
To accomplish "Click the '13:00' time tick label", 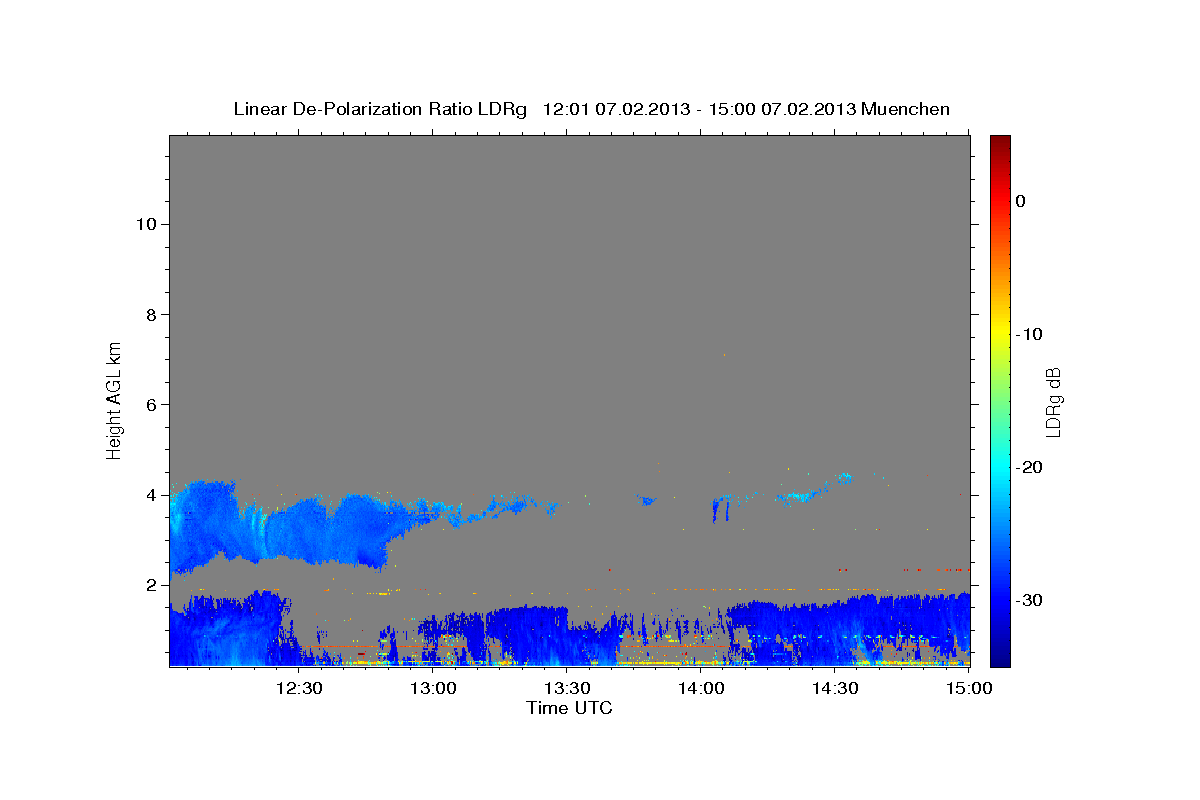I will tap(433, 688).
